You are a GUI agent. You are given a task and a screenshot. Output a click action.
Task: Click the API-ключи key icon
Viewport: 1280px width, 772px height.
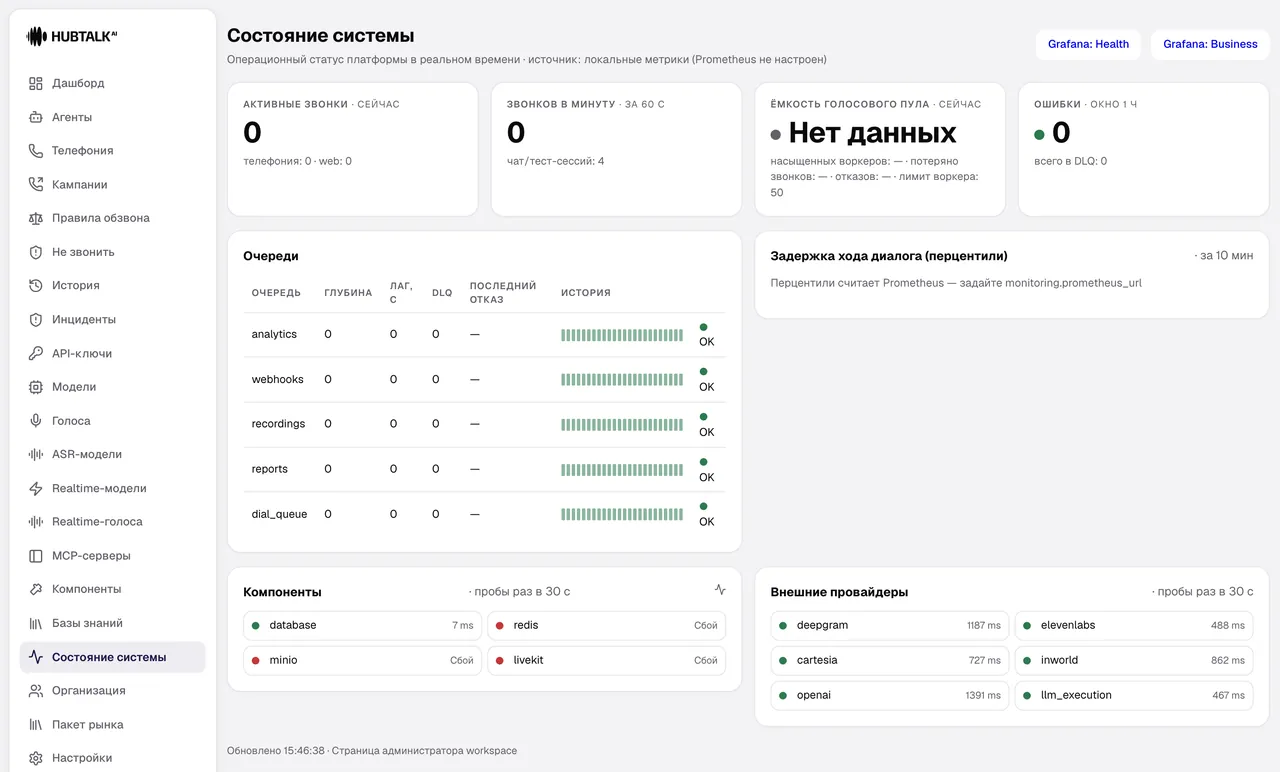coord(36,353)
